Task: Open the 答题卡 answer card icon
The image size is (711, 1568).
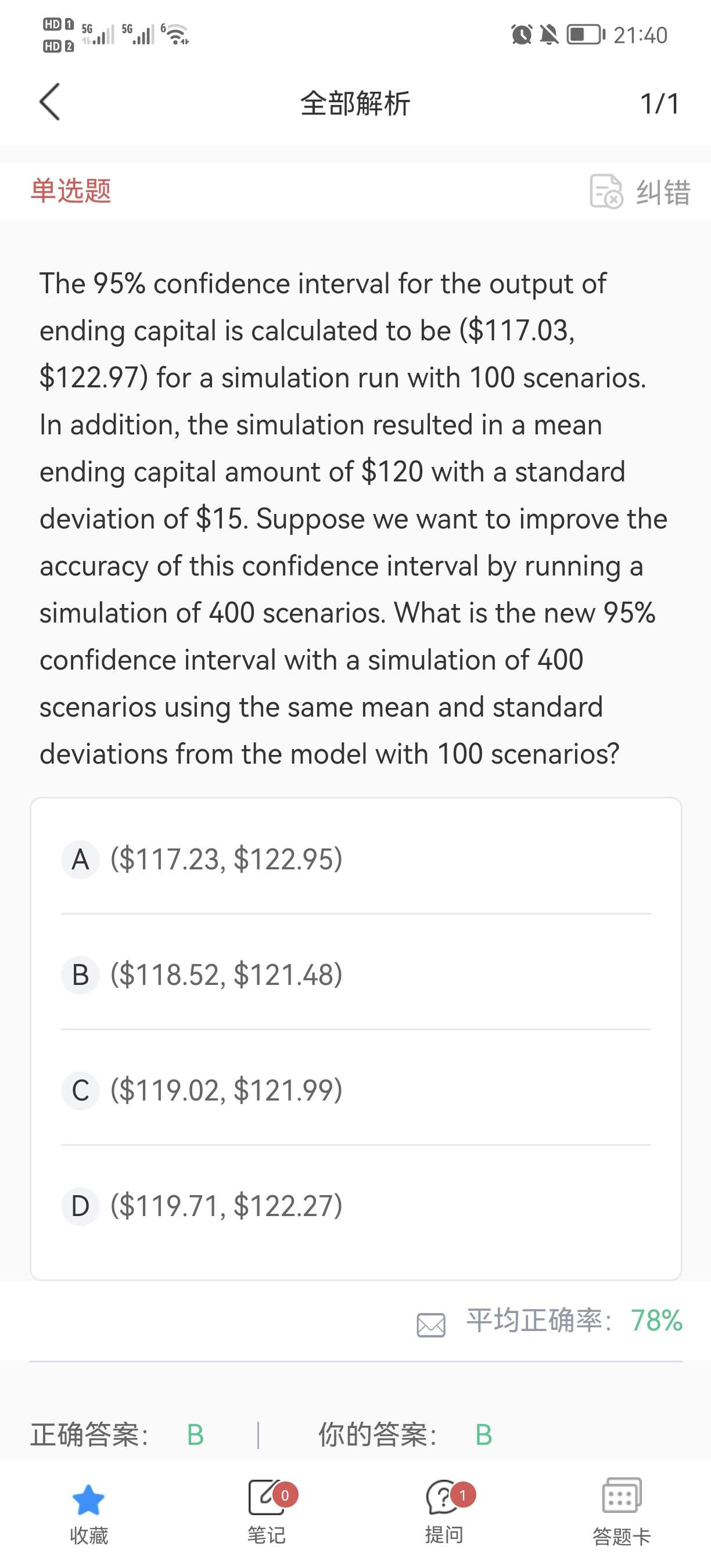Action: point(621,1496)
